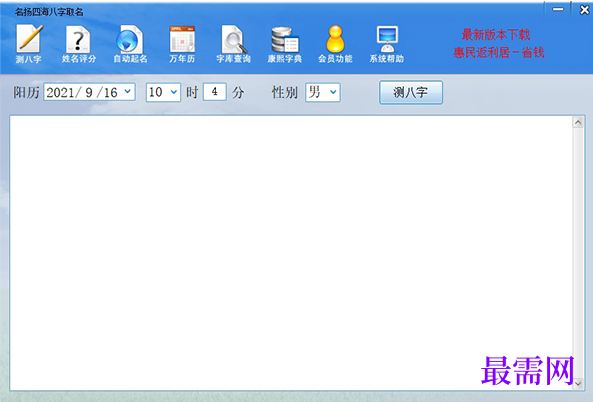Click the 最新版本下载 red link

click(496, 35)
